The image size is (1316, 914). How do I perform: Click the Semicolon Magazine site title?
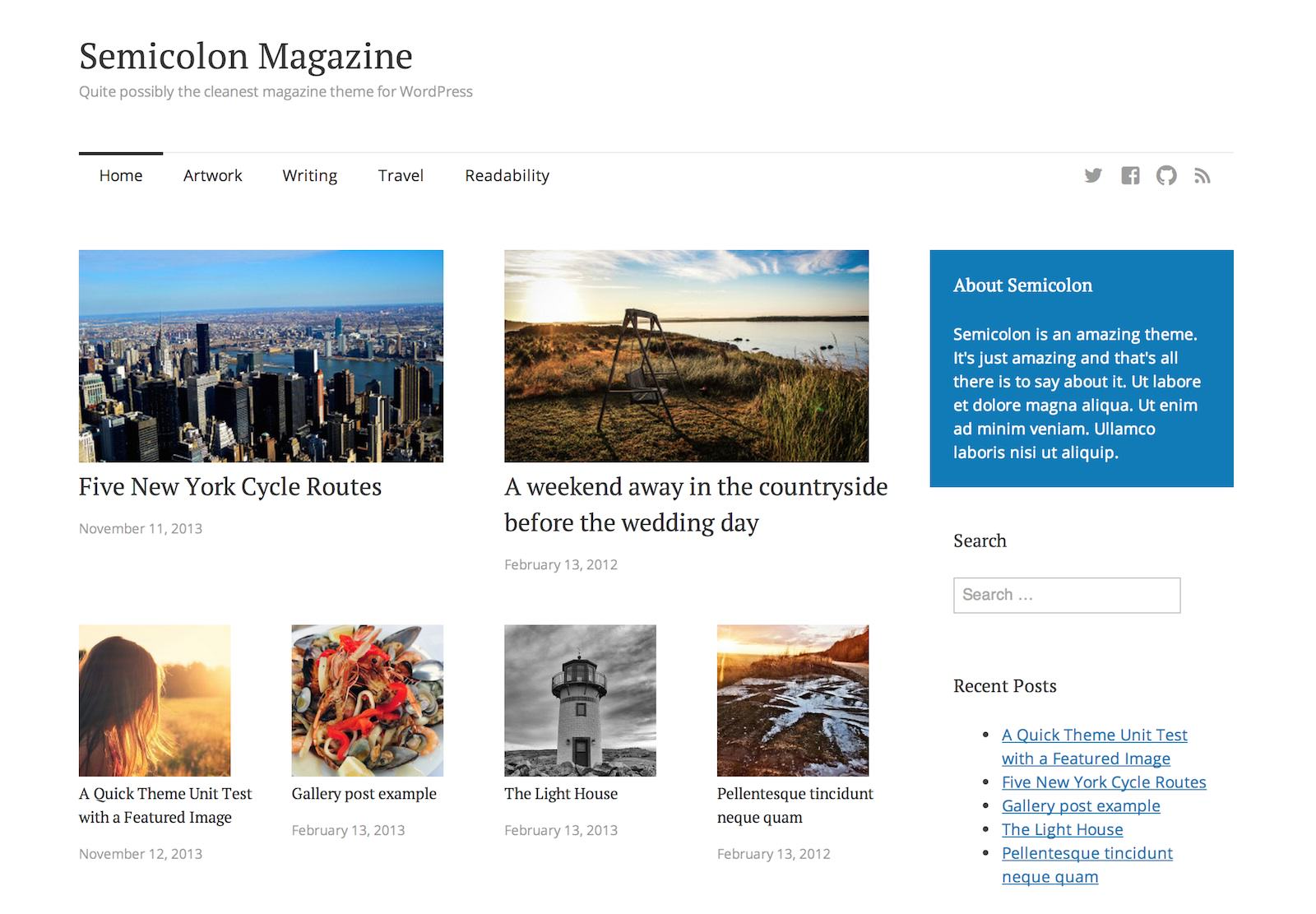point(245,56)
